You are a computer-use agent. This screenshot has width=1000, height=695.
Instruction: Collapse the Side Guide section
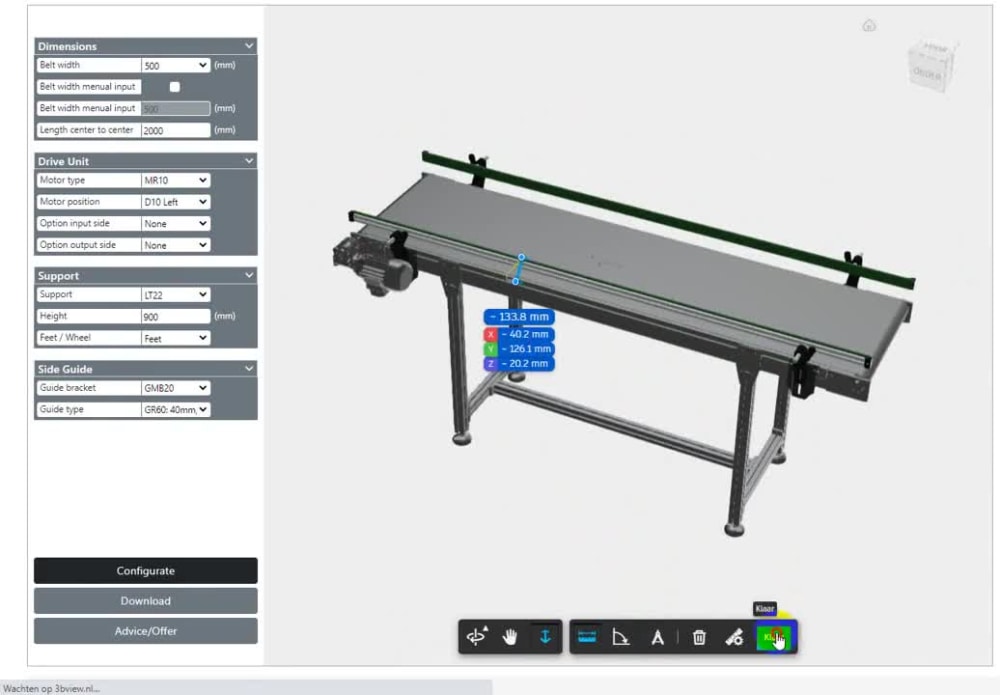tap(249, 369)
